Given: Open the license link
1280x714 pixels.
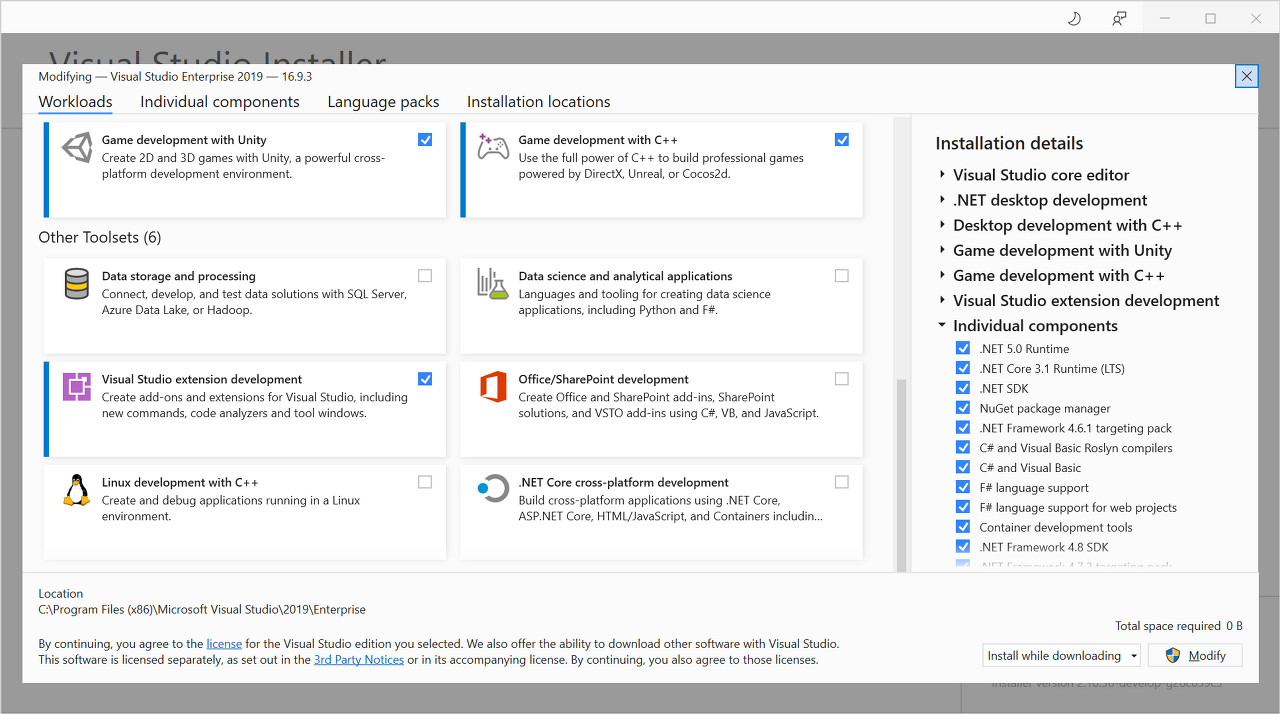Looking at the screenshot, I should pyautogui.click(x=224, y=644).
